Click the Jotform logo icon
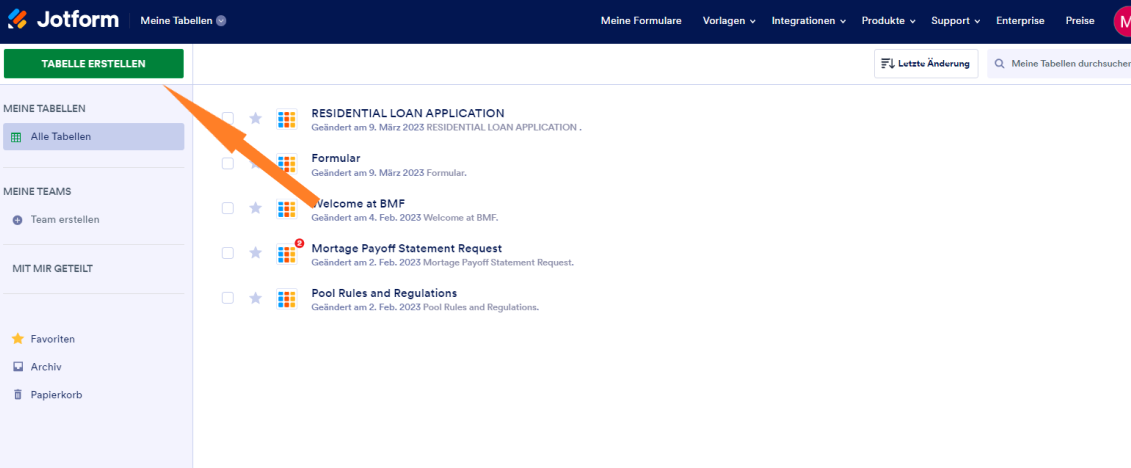 point(17,19)
